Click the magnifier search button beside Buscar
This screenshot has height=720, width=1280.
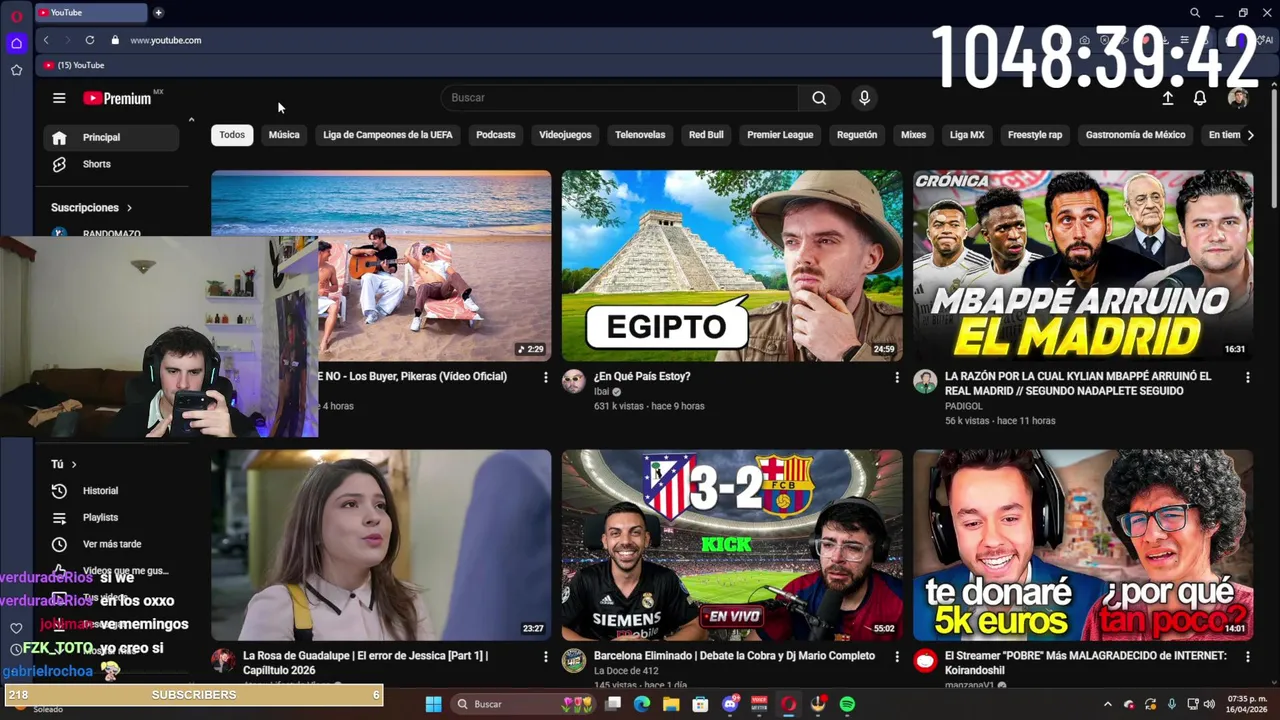point(819,98)
